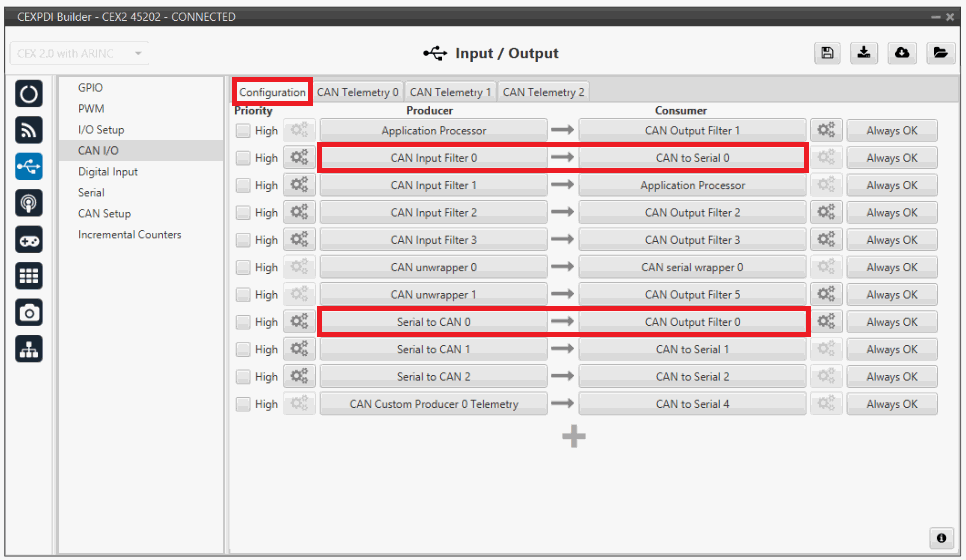Viewport: 966px width, 560px height.
Task: Click the add new row plus icon
Action: click(x=573, y=437)
